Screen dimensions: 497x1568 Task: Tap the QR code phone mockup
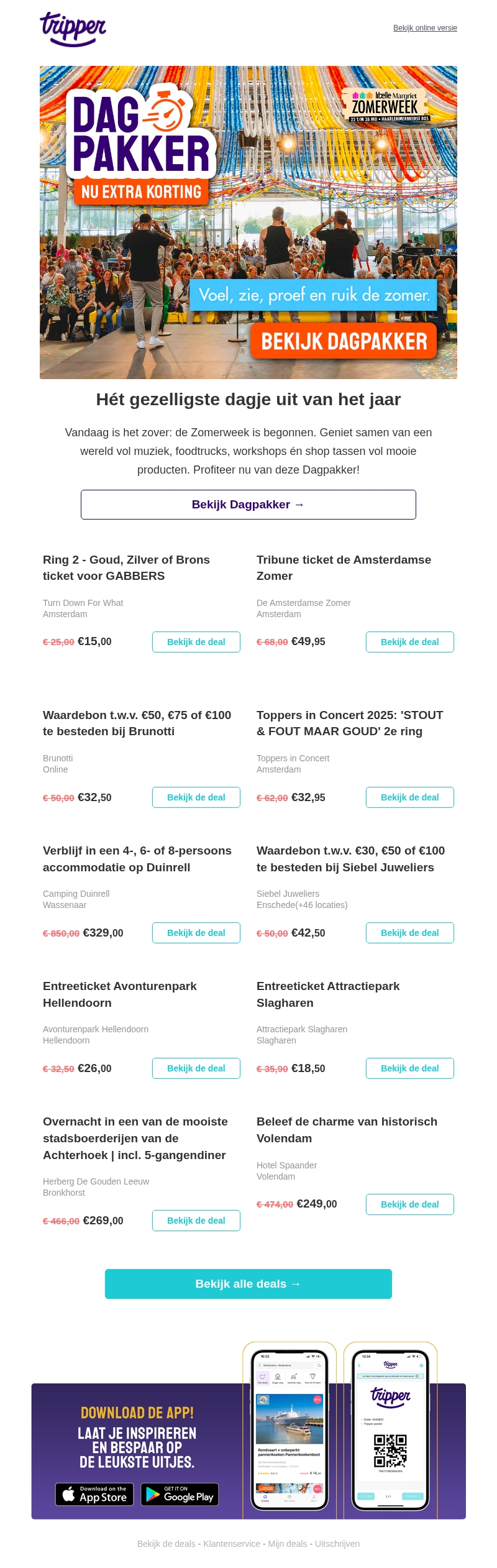(390, 1430)
